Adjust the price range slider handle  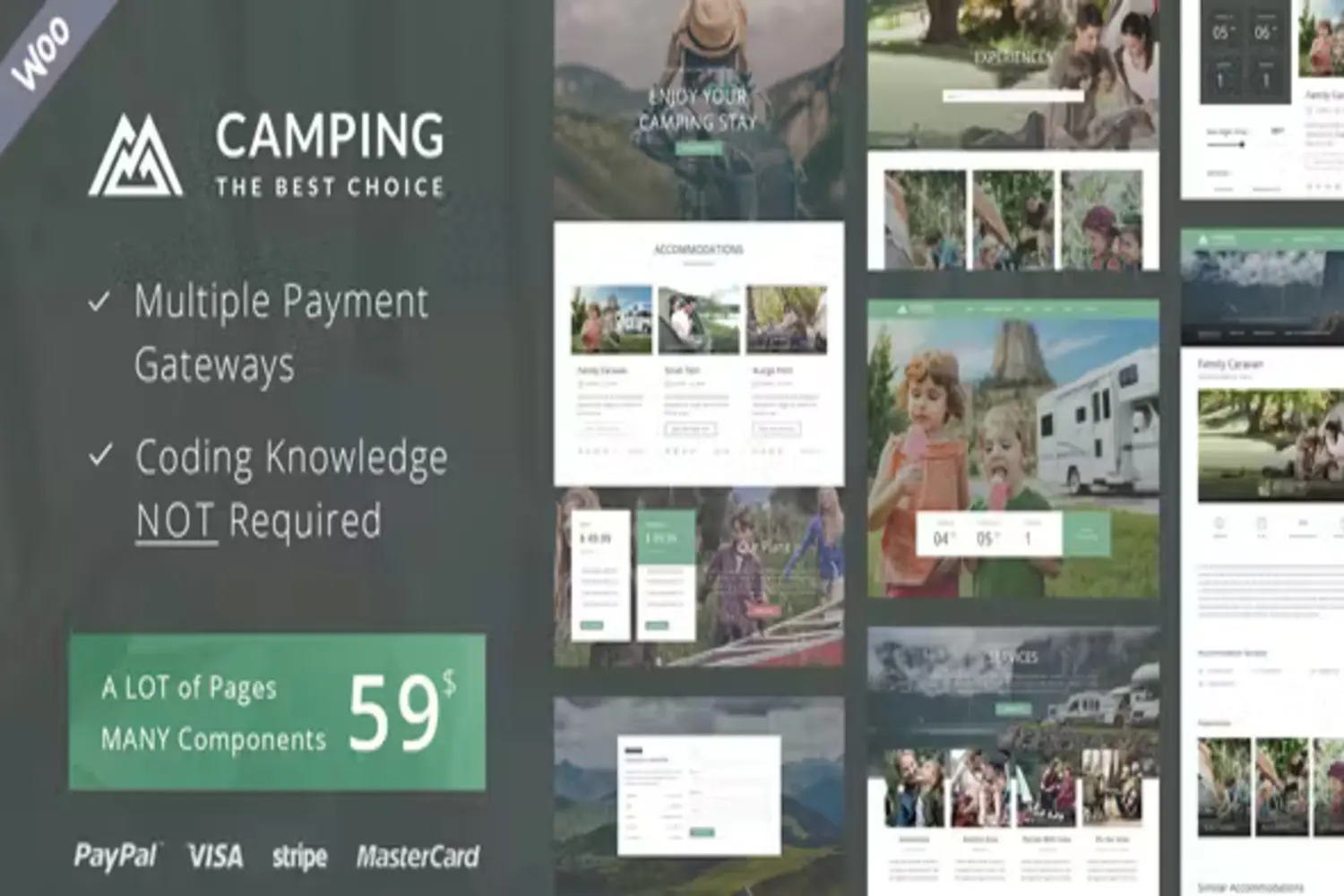pyautogui.click(x=1241, y=145)
